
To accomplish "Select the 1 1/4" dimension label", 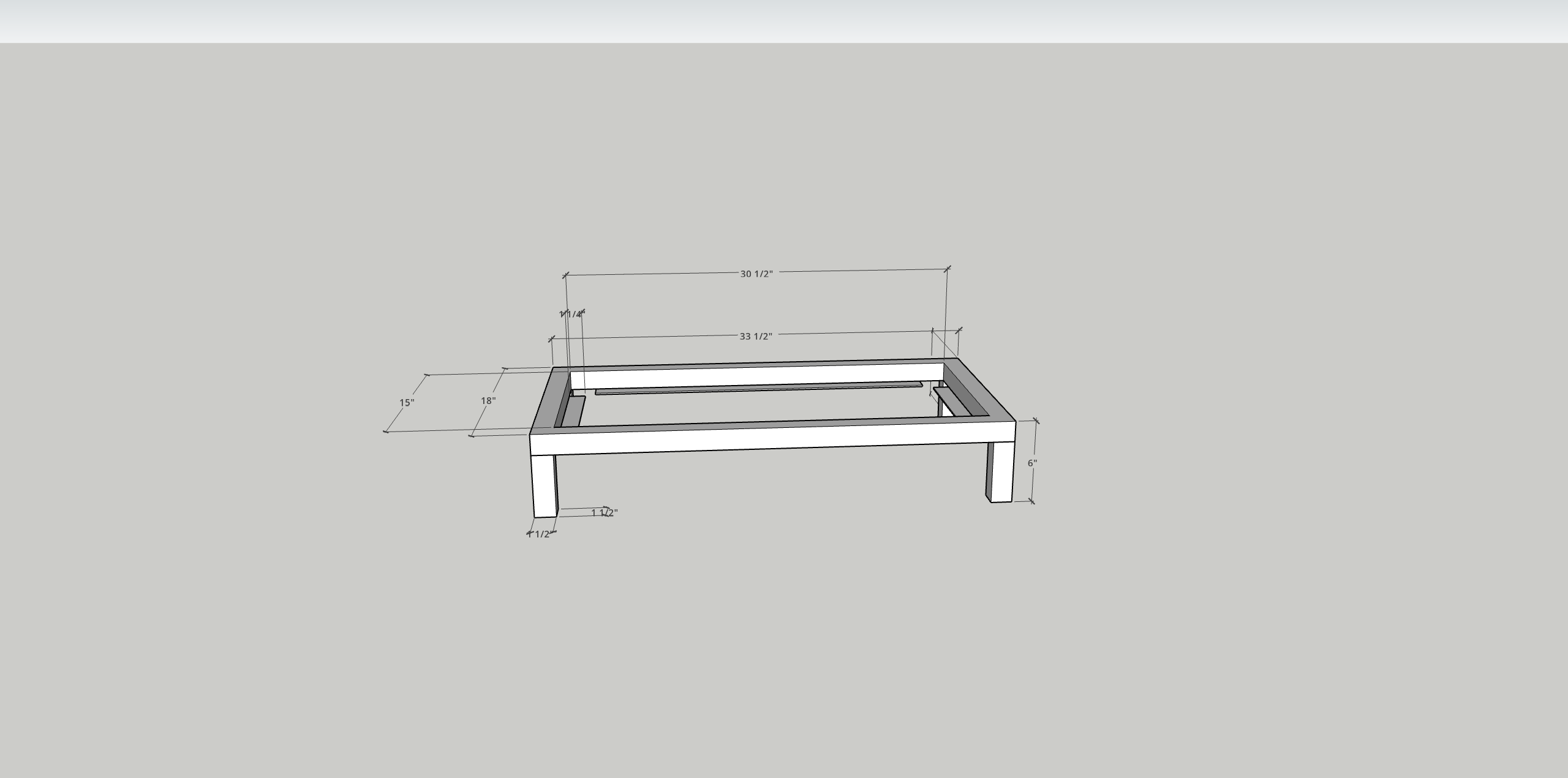I will tap(572, 314).
